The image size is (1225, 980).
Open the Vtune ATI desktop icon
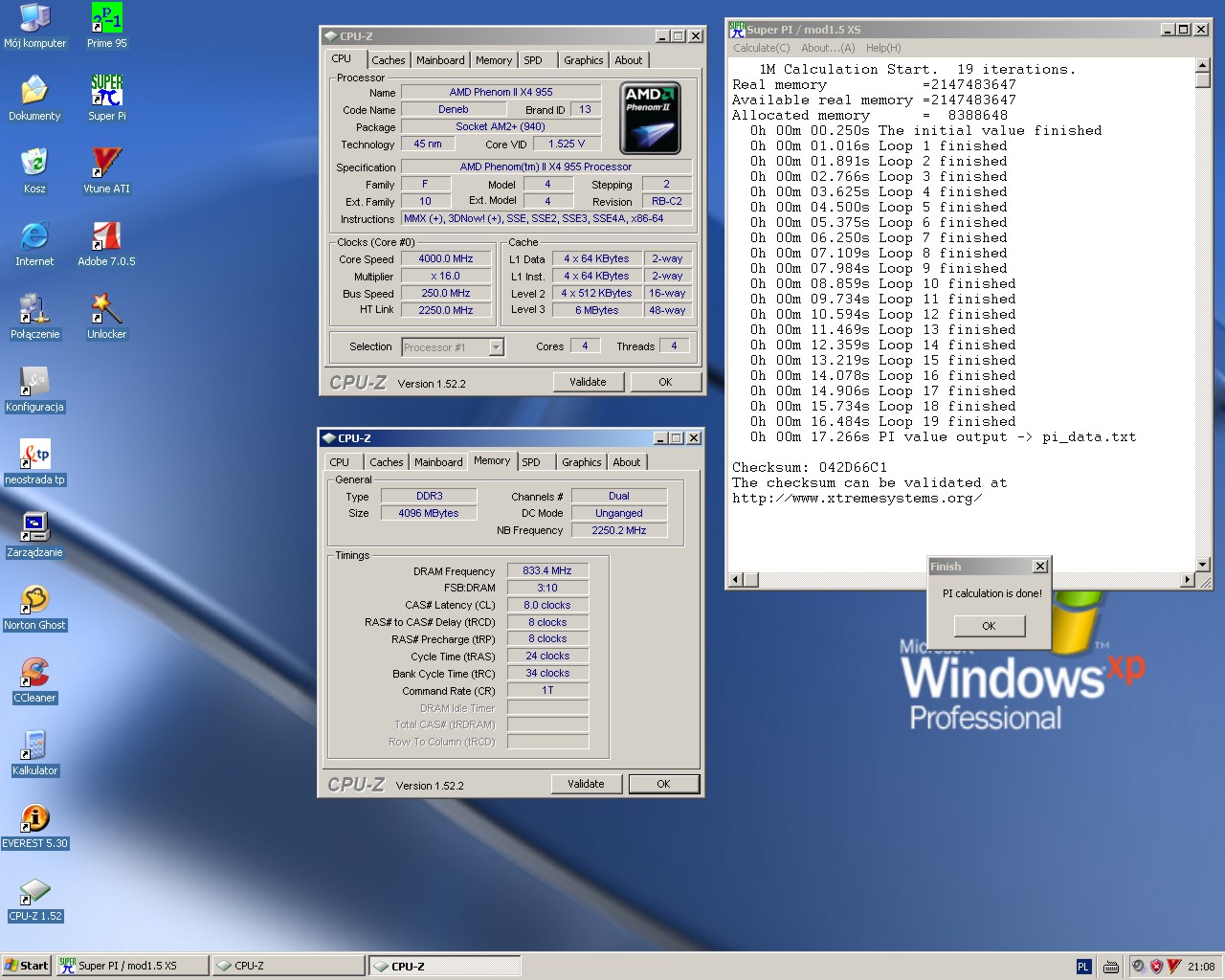(106, 165)
